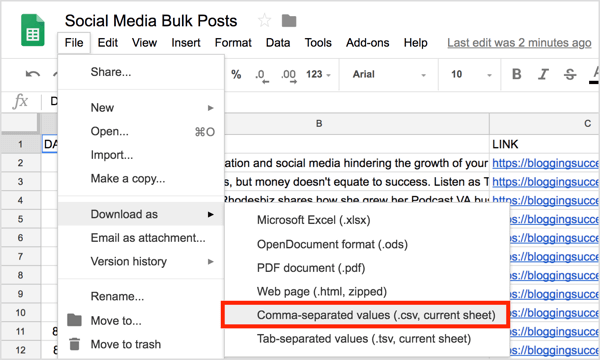Toggle bold formatting
Screen dimensions: 600x360
[x=517, y=74]
